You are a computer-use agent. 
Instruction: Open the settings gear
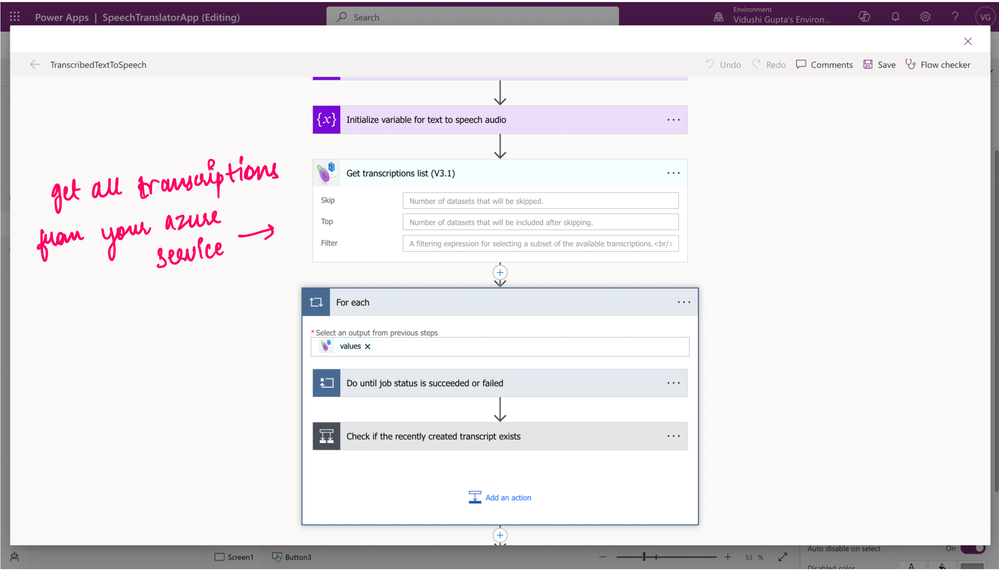coord(925,17)
